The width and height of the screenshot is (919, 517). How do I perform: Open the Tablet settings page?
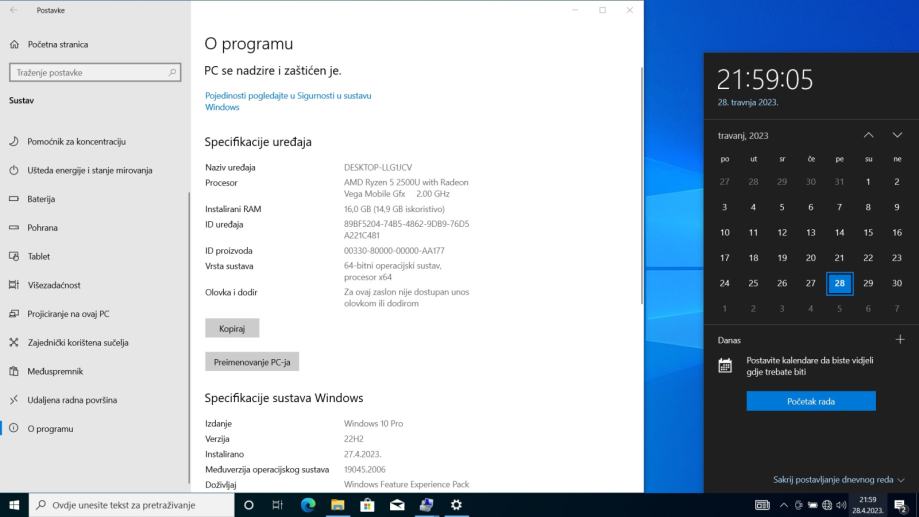[39, 257]
